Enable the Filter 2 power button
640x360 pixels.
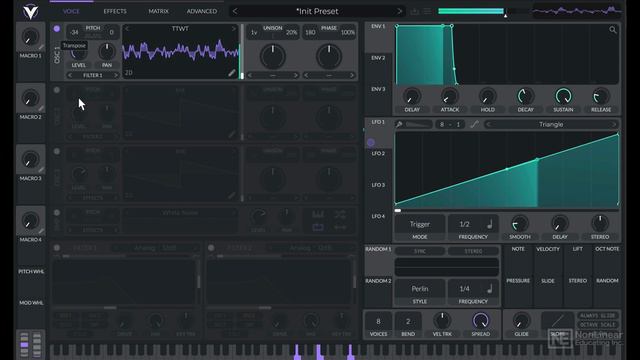[211, 248]
